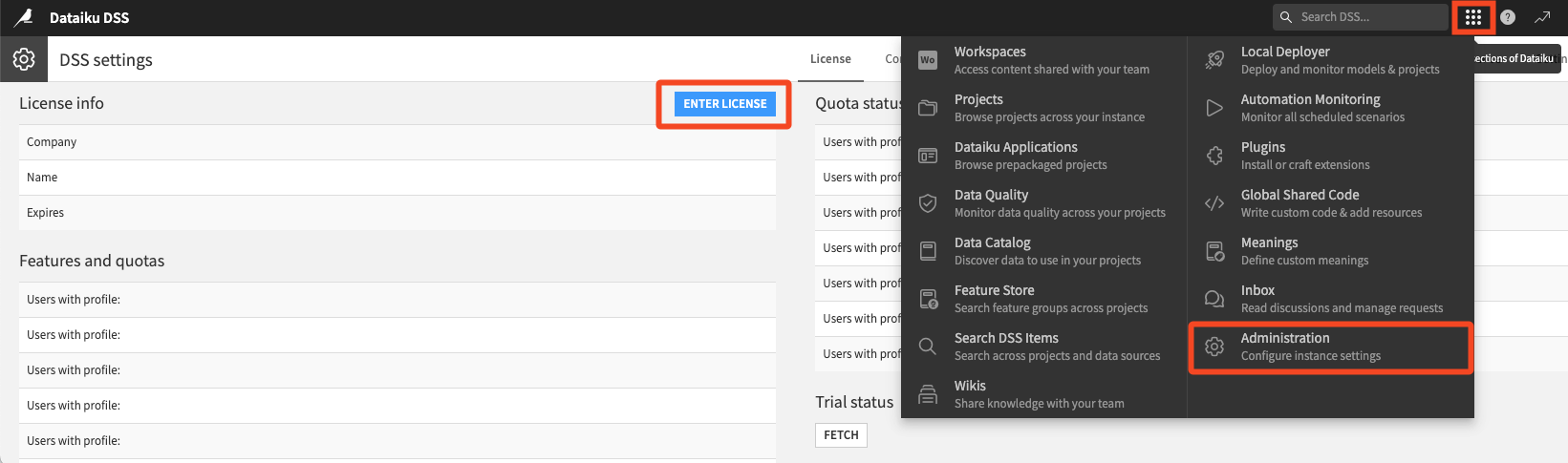Open Feature Store menu entry
The width and height of the screenshot is (1568, 463).
coord(1043,299)
